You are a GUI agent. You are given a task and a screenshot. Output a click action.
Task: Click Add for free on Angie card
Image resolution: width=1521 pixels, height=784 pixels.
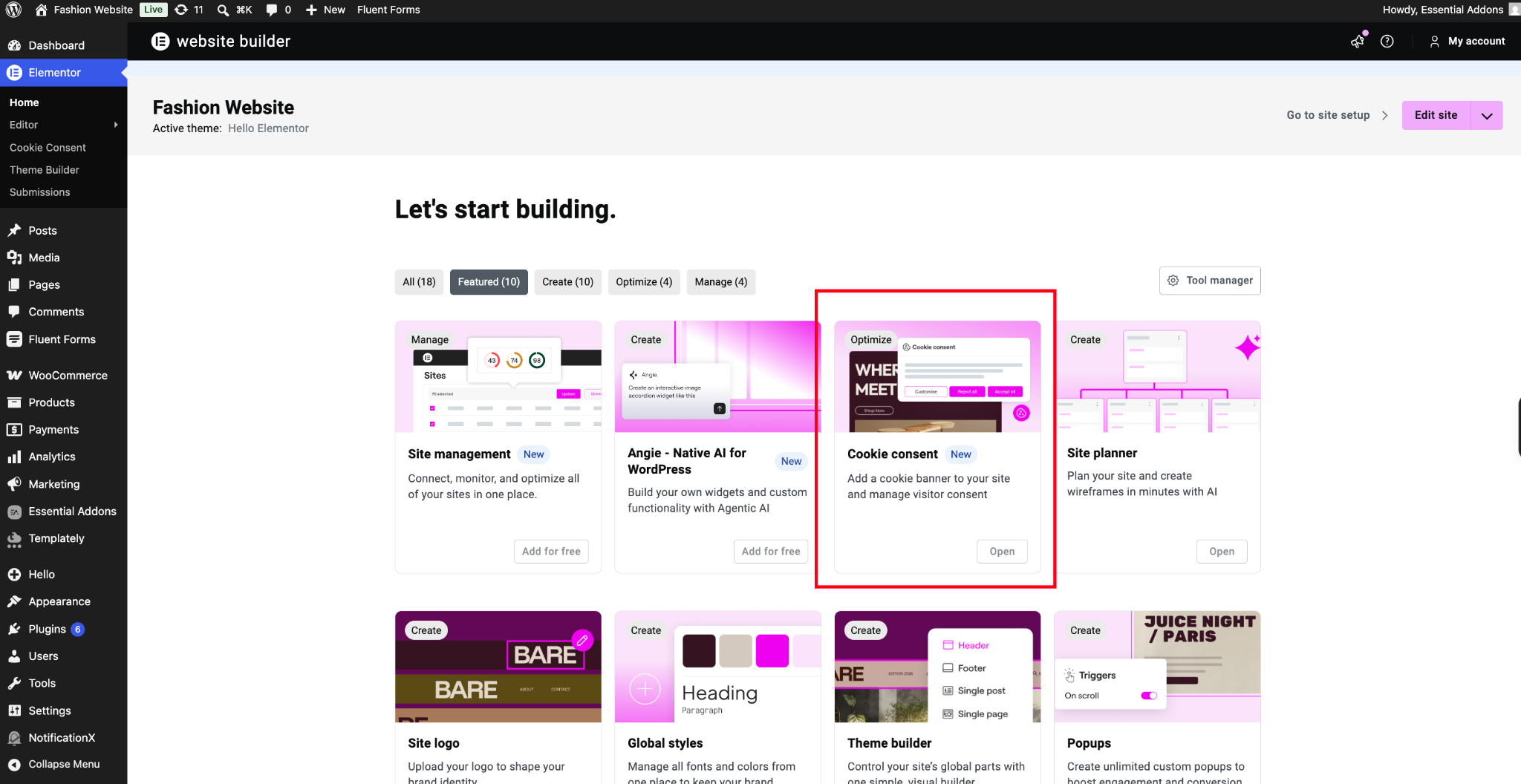coord(770,552)
